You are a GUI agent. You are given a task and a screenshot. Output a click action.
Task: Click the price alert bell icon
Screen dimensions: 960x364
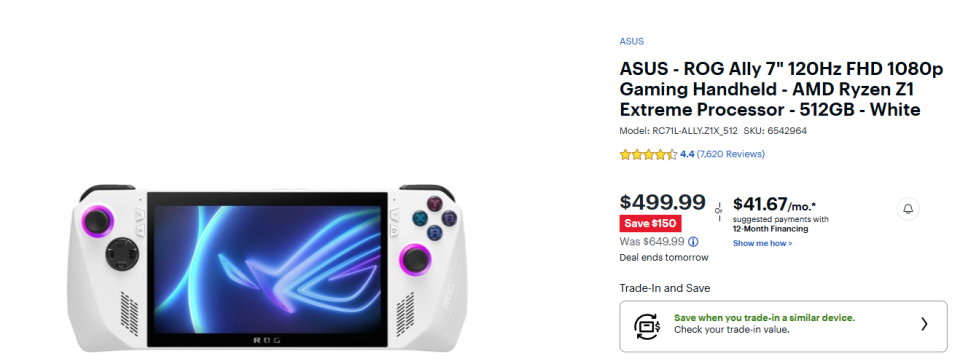point(908,209)
